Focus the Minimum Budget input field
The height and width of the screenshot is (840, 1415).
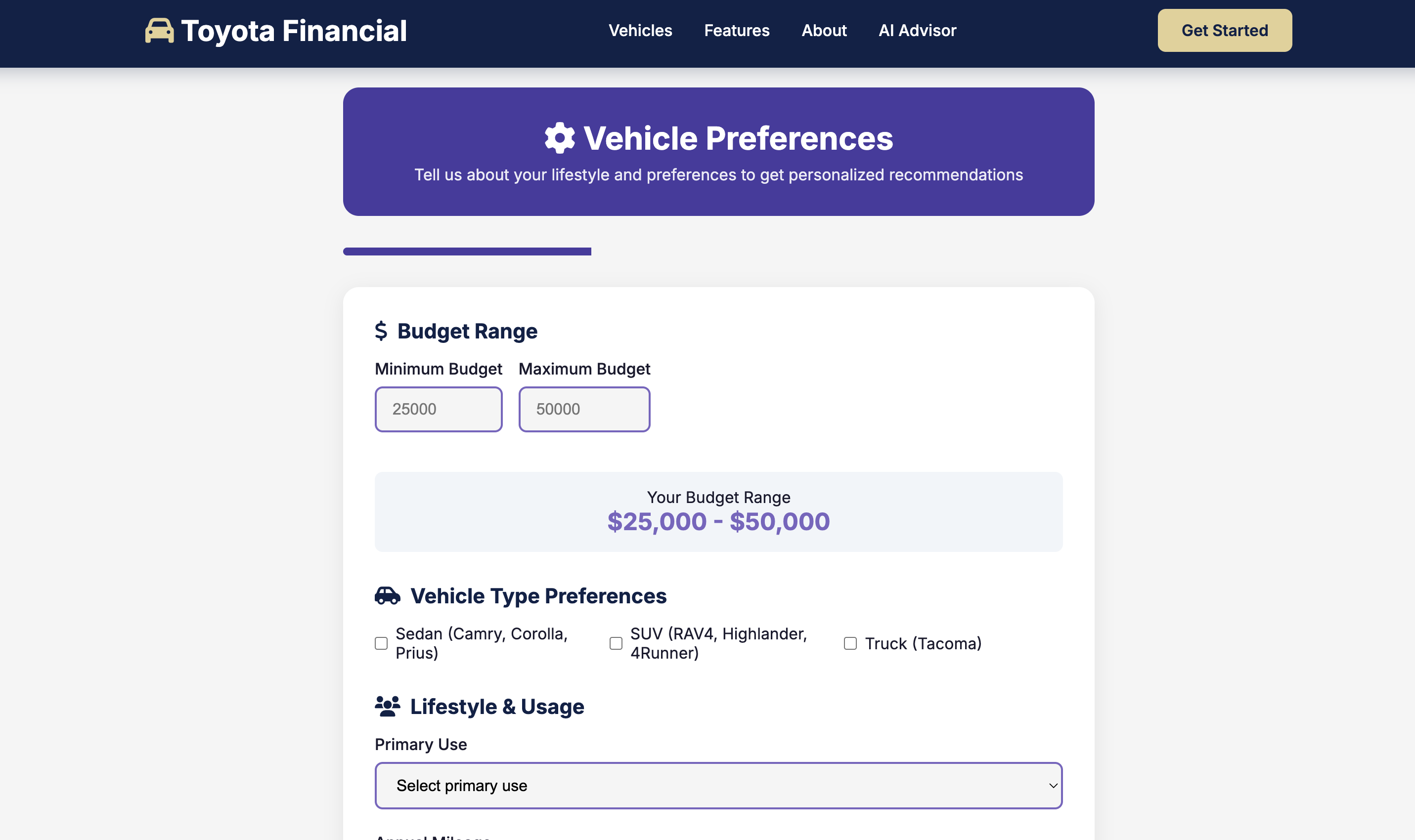tap(438, 409)
